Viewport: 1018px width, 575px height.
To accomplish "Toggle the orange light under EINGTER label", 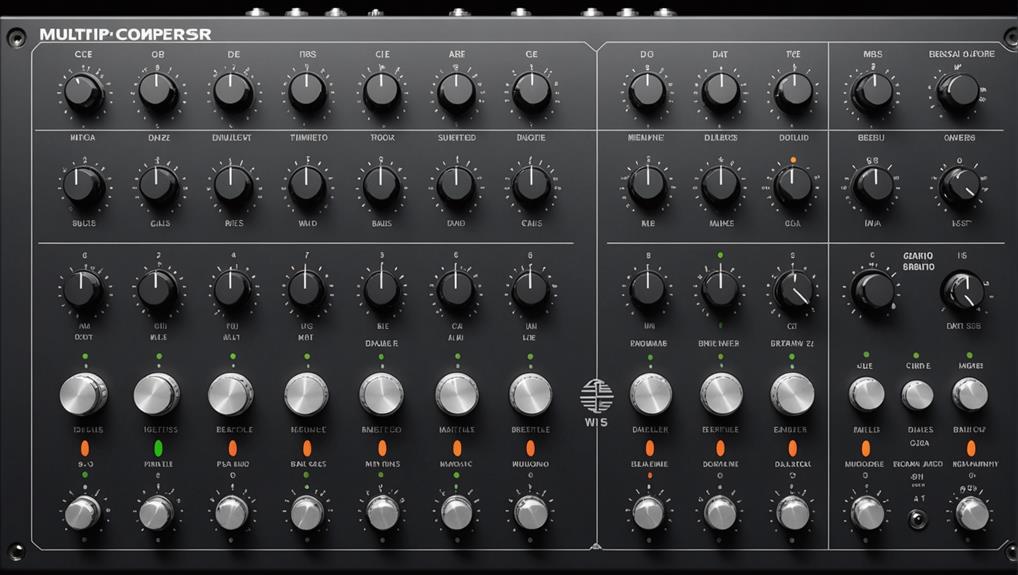I will point(792,448).
